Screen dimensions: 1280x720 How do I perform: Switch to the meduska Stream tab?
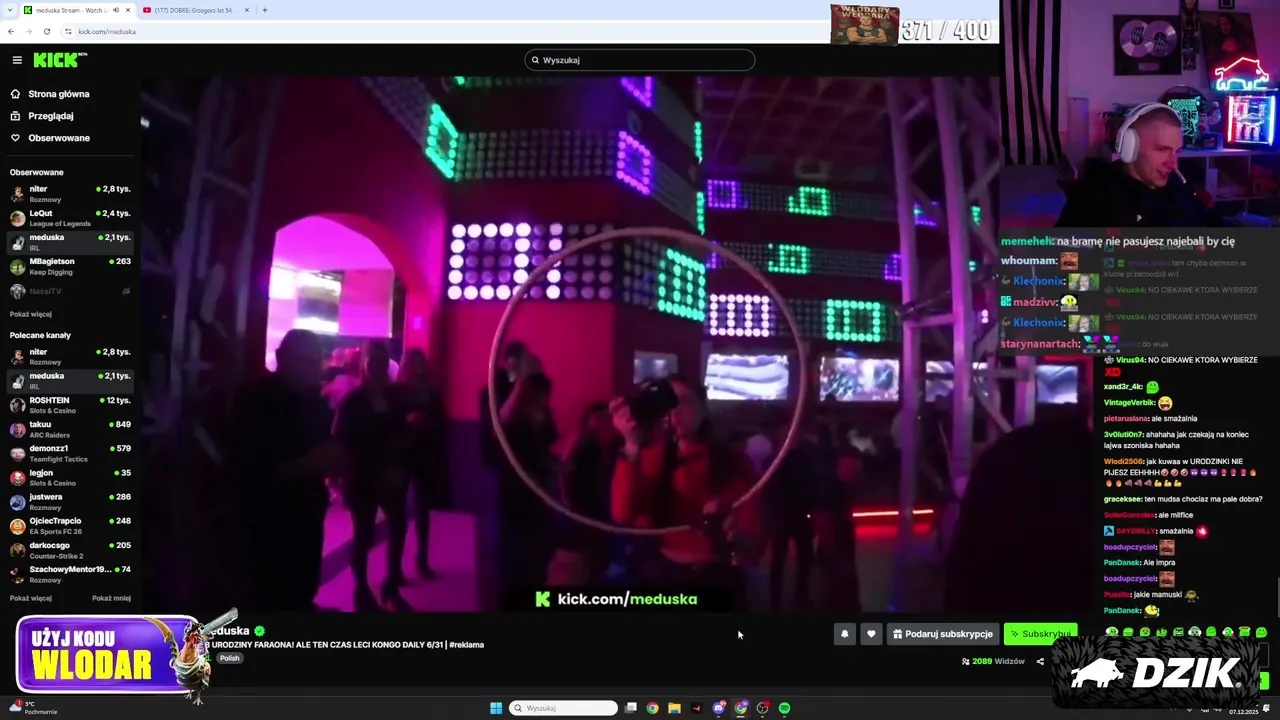pyautogui.click(x=78, y=10)
